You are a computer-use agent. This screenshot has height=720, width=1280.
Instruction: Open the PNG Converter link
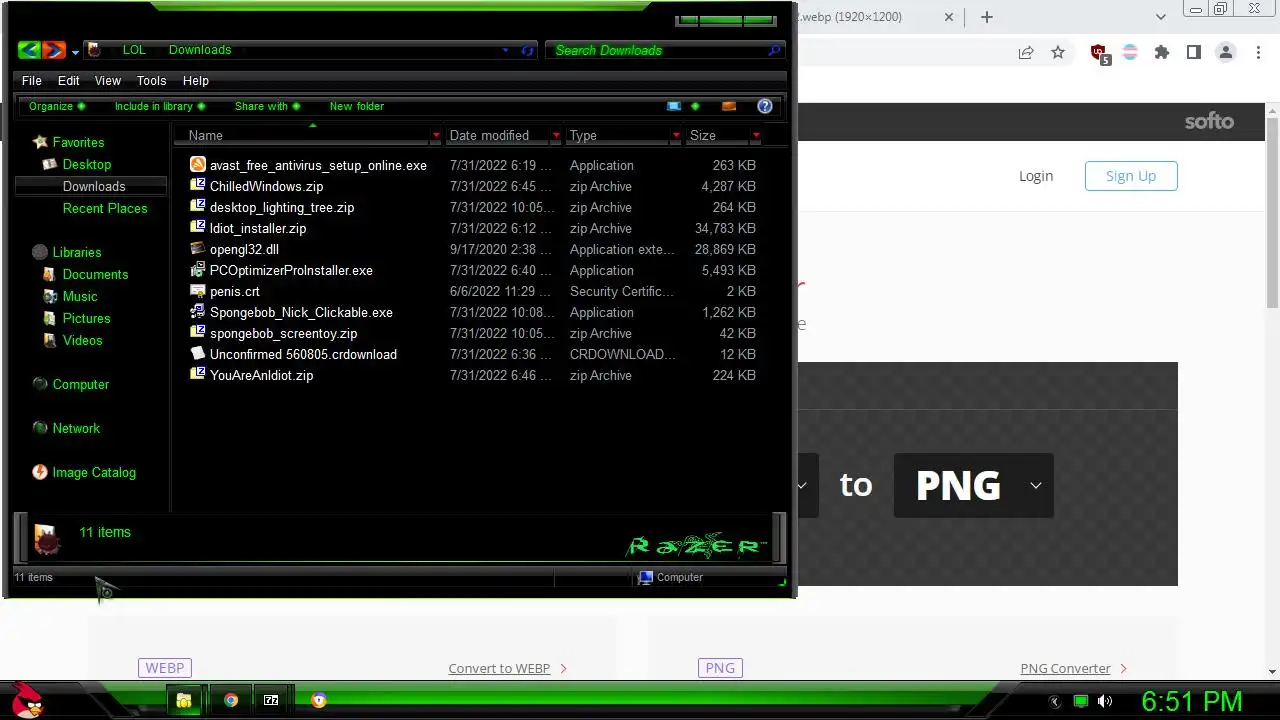pos(1065,668)
